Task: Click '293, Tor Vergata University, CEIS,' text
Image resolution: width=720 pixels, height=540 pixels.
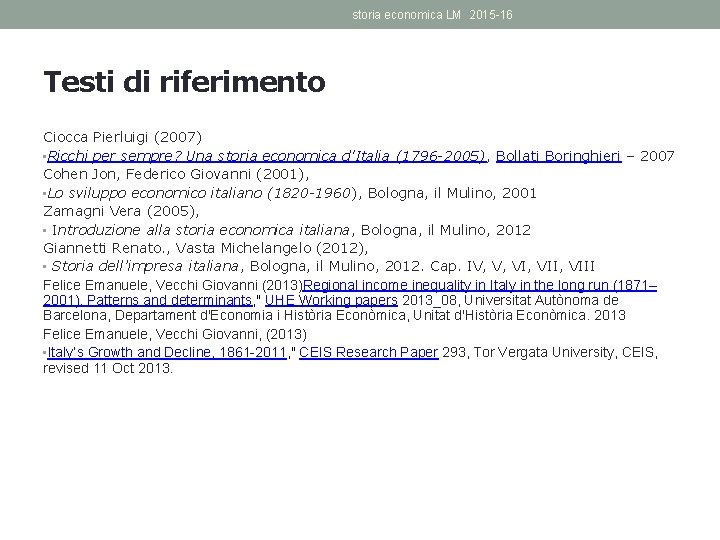Action: (550, 352)
